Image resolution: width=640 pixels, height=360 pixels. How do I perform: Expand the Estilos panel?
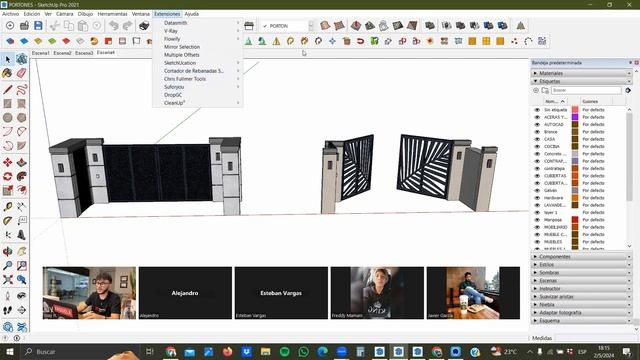pos(582,264)
